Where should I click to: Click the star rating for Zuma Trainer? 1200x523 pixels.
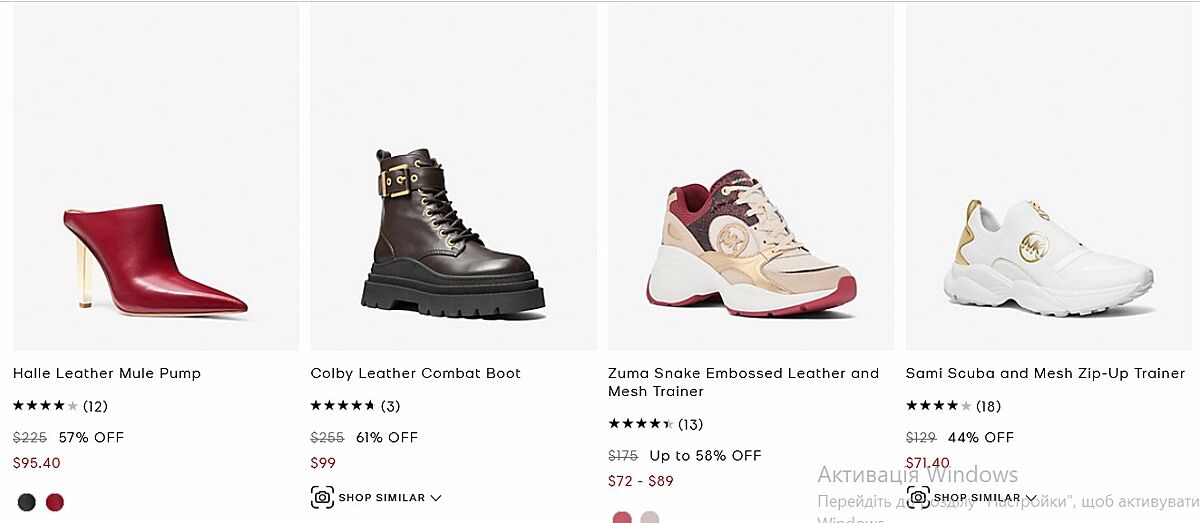click(x=640, y=424)
